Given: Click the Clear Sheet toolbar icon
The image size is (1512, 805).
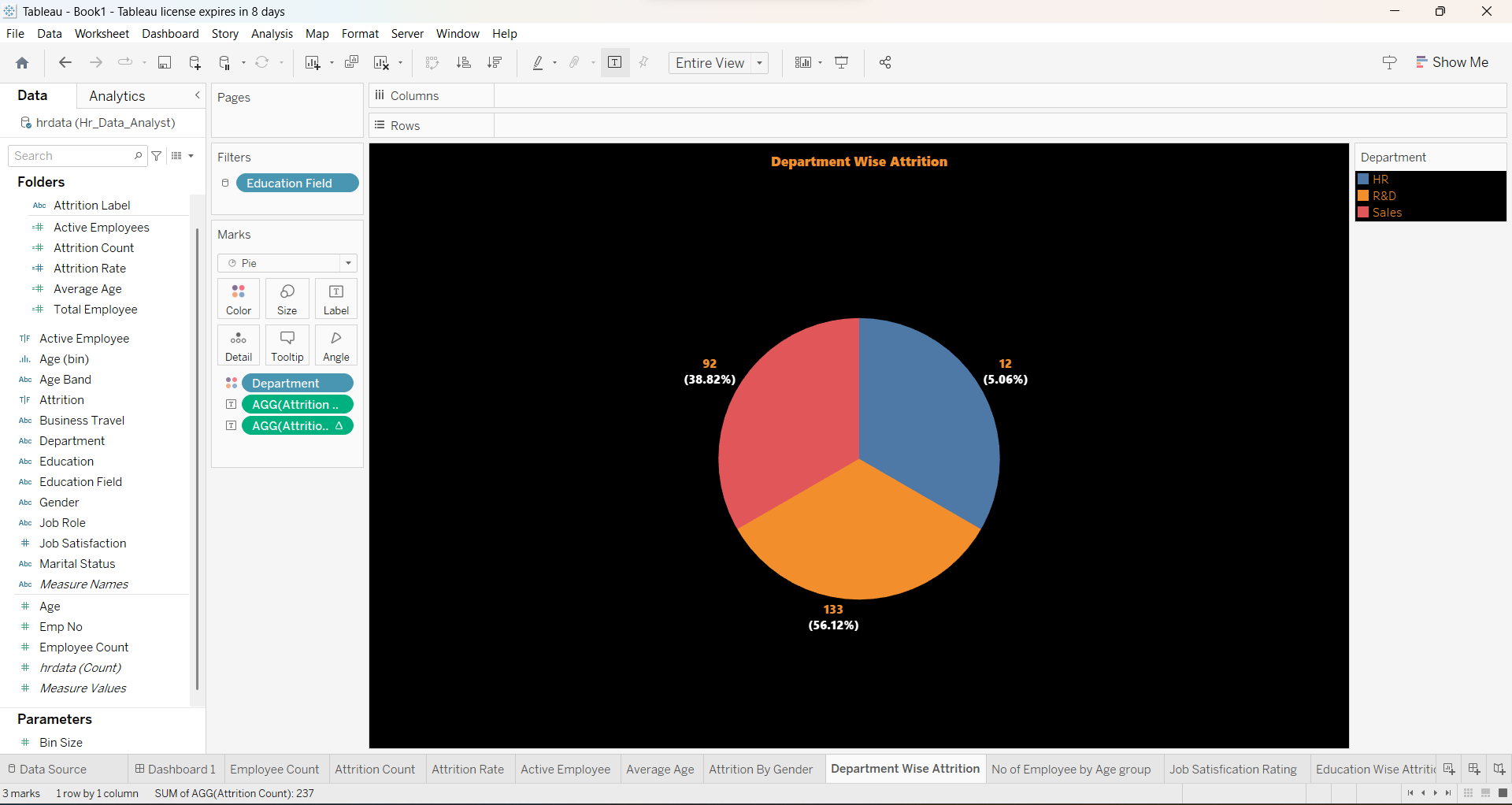Looking at the screenshot, I should click(x=384, y=62).
